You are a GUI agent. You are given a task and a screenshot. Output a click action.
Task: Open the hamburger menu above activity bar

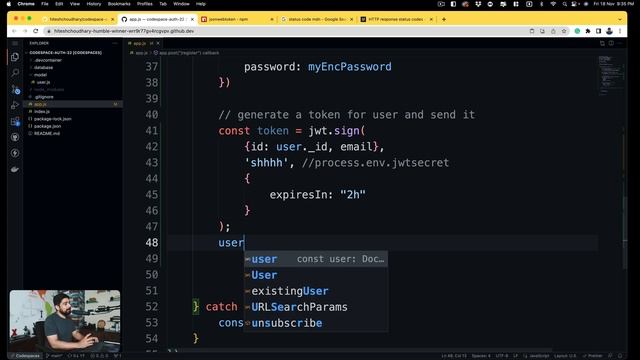click(x=15, y=43)
